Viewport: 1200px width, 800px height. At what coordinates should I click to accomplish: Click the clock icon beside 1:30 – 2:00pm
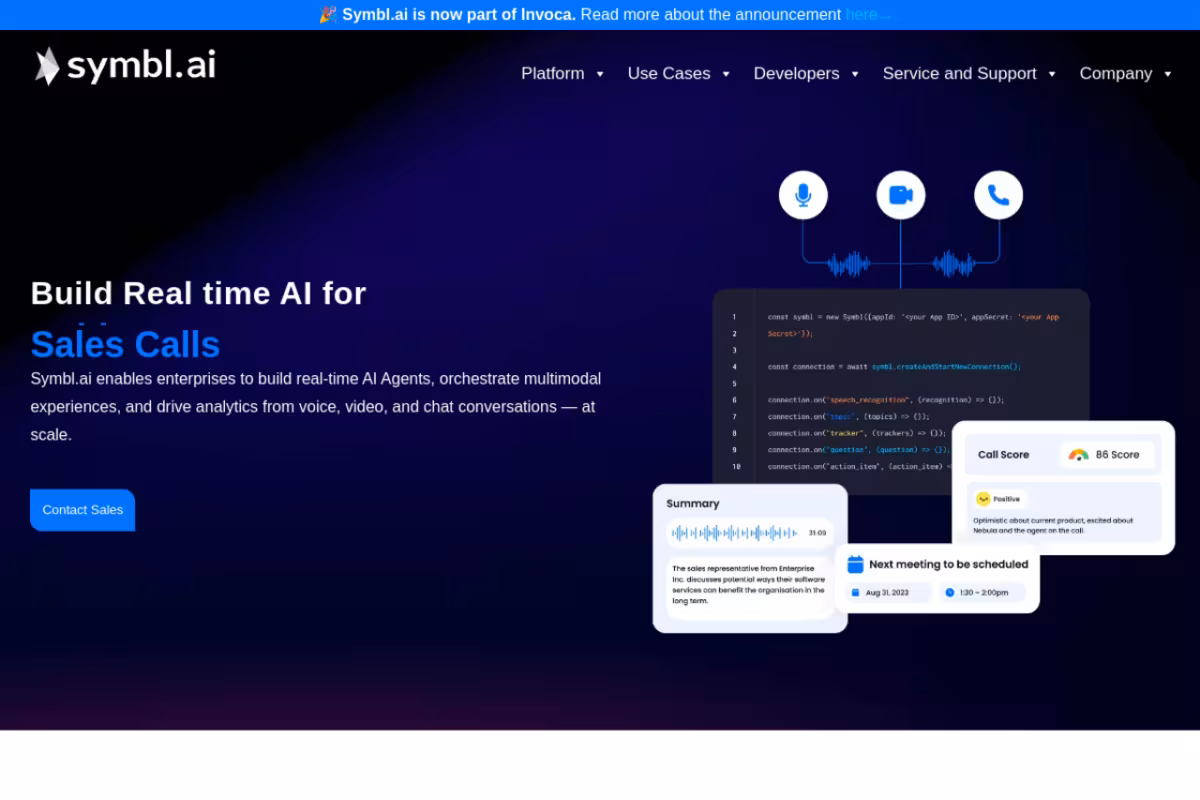point(950,593)
